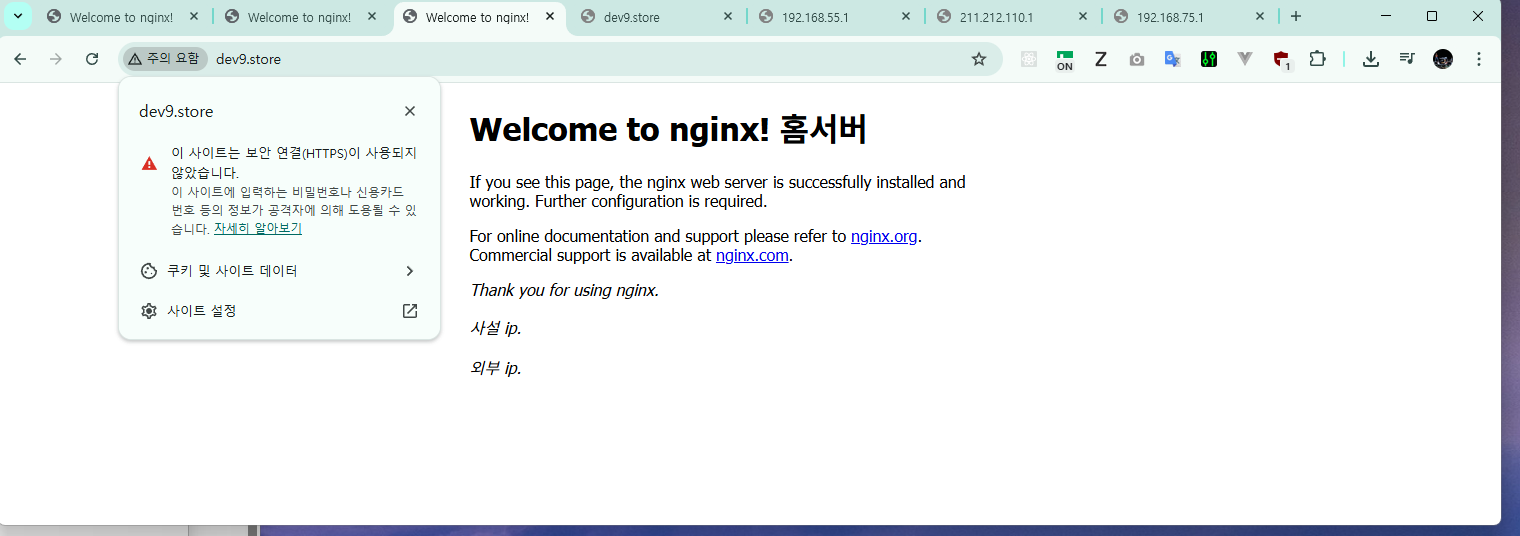Click the '자세히 알아보기' learn more link
Image resolution: width=1520 pixels, height=536 pixels.
tap(258, 228)
